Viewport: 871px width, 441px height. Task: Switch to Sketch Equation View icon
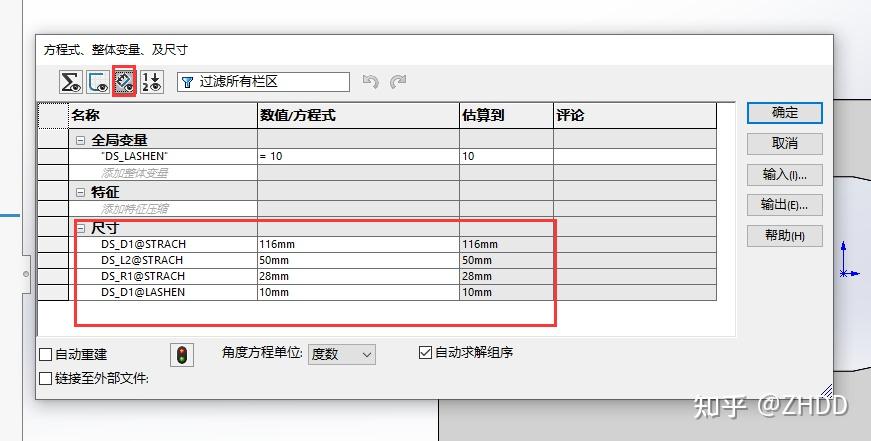98,82
